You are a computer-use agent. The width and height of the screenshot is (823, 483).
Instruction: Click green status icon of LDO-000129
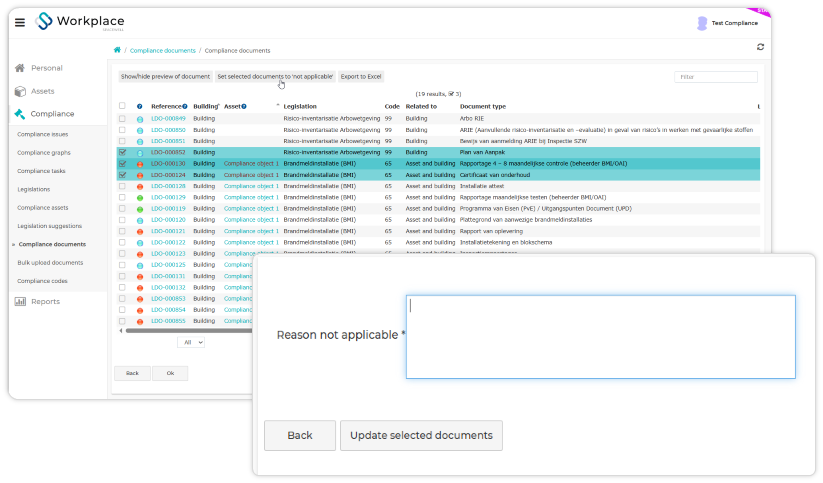(140, 198)
